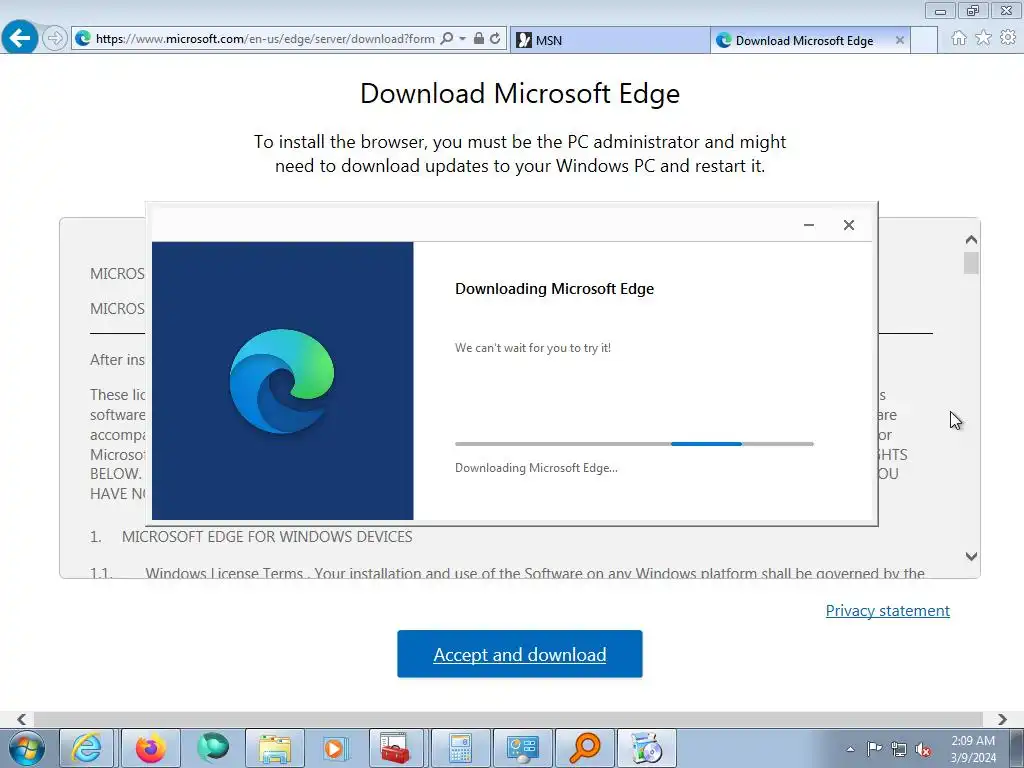The height and width of the screenshot is (768, 1024).
Task: Select the Download Microsoft Edge tab
Action: (x=804, y=40)
